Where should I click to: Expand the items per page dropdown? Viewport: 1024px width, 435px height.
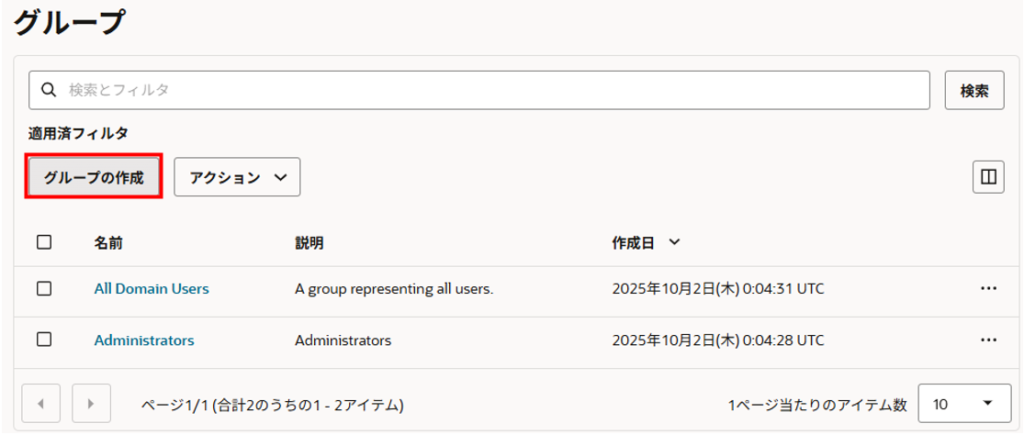(x=963, y=404)
